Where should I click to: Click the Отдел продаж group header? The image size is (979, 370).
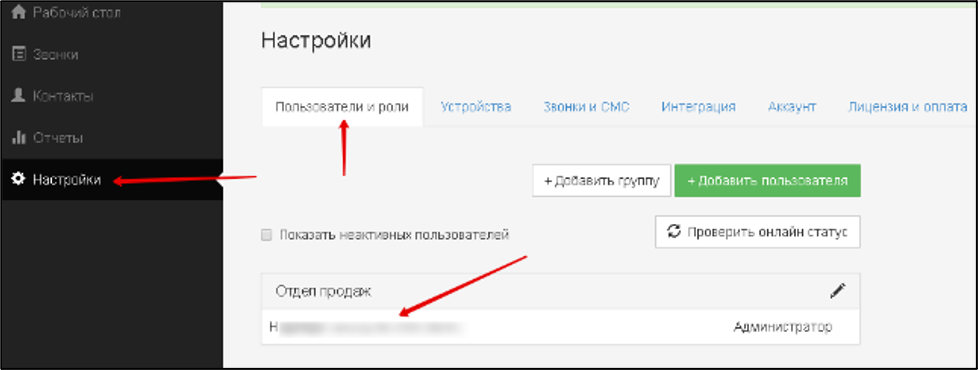pos(561,291)
